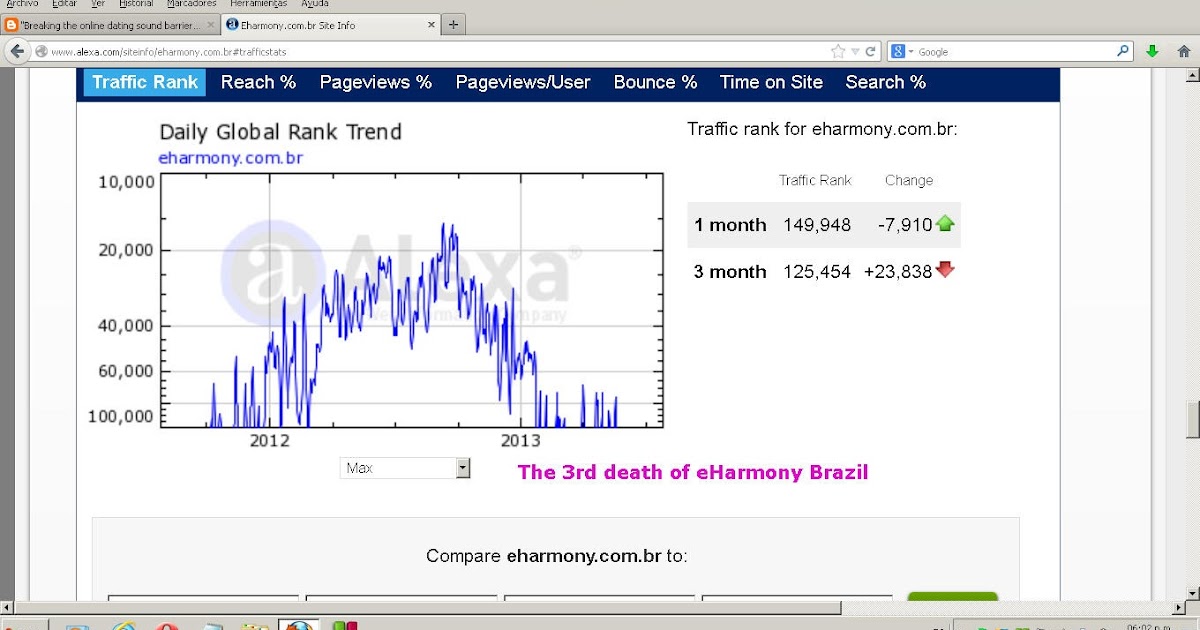Image resolution: width=1200 pixels, height=630 pixels.
Task: Click the search magnifier icon
Action: point(1123,51)
